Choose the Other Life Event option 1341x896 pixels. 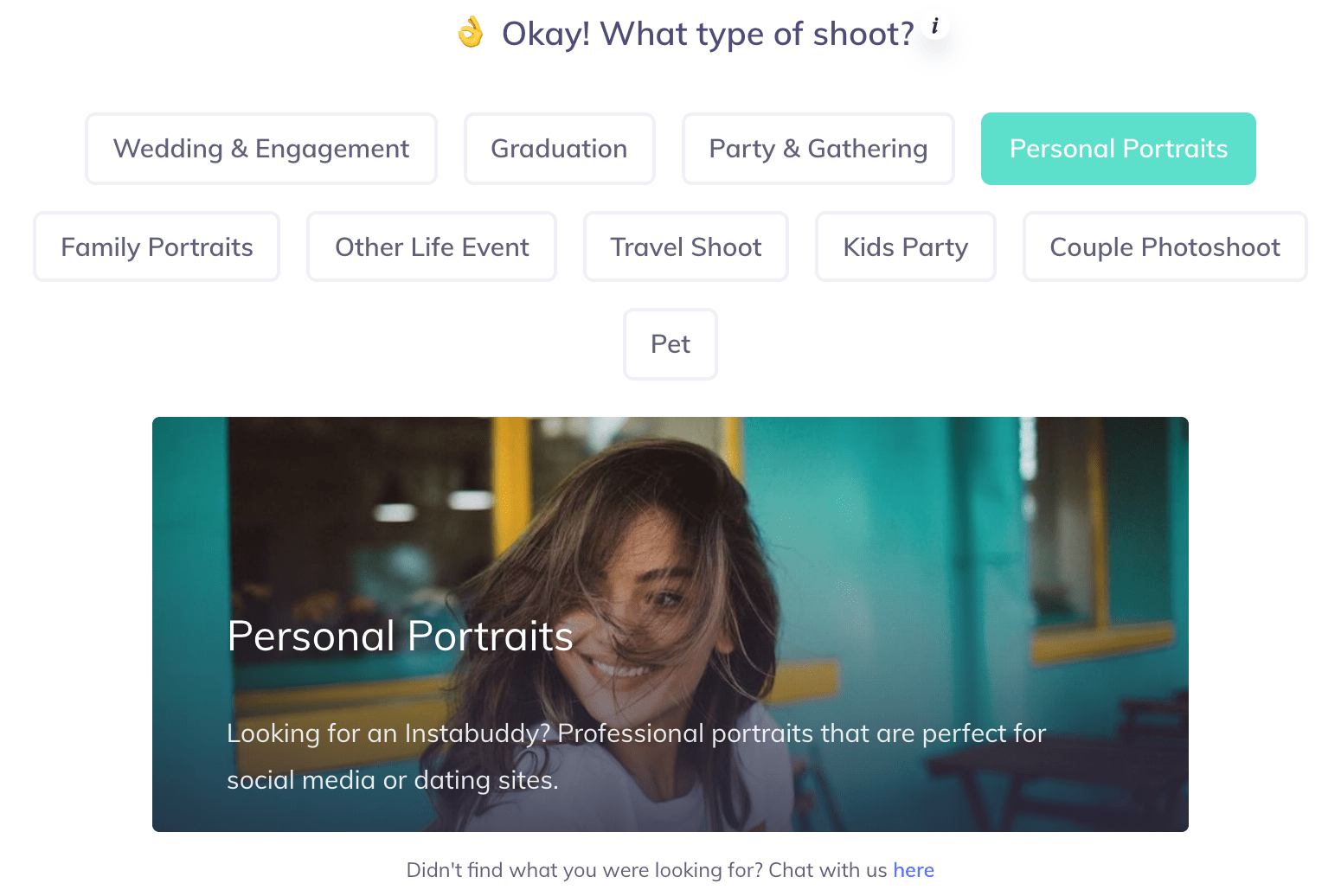click(432, 247)
